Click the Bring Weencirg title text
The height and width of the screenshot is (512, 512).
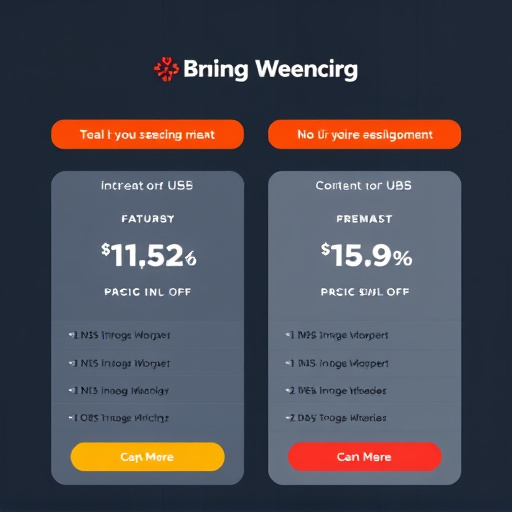(x=270, y=70)
